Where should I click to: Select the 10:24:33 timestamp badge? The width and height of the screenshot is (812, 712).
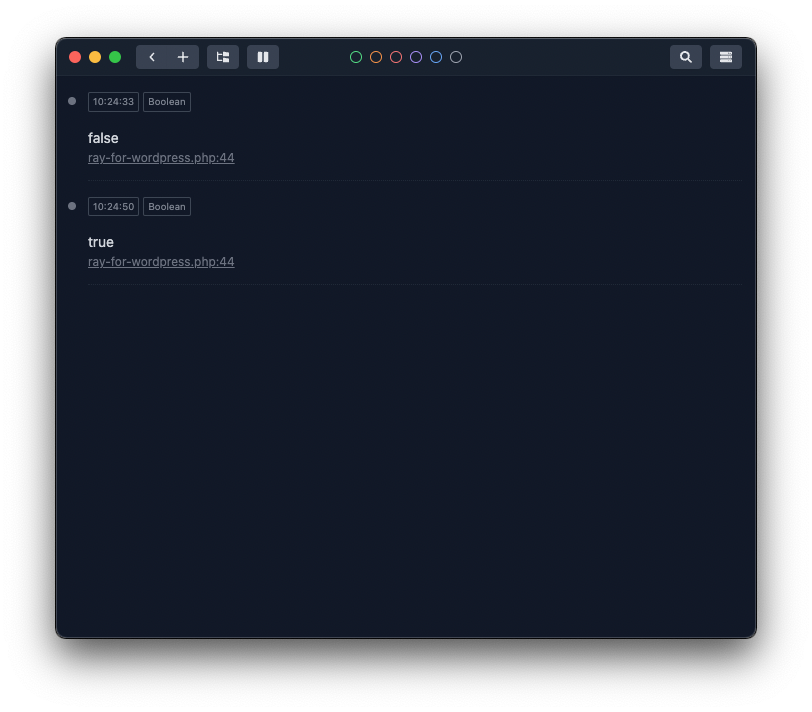113,101
